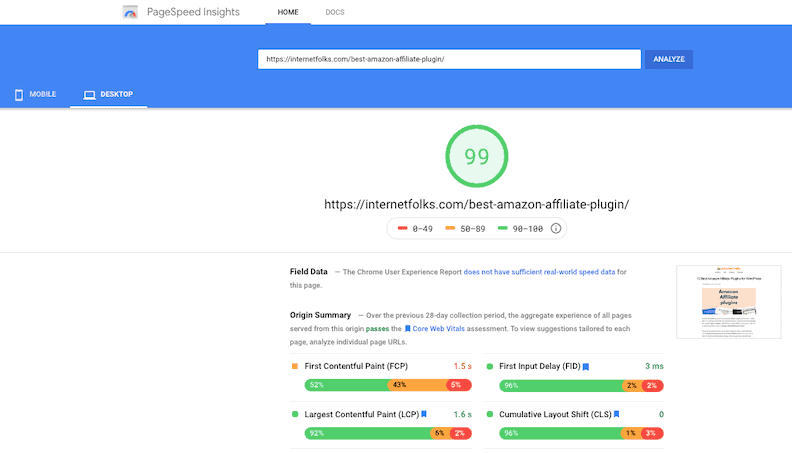Click the URL input field
The width and height of the screenshot is (792, 453).
[x=449, y=59]
